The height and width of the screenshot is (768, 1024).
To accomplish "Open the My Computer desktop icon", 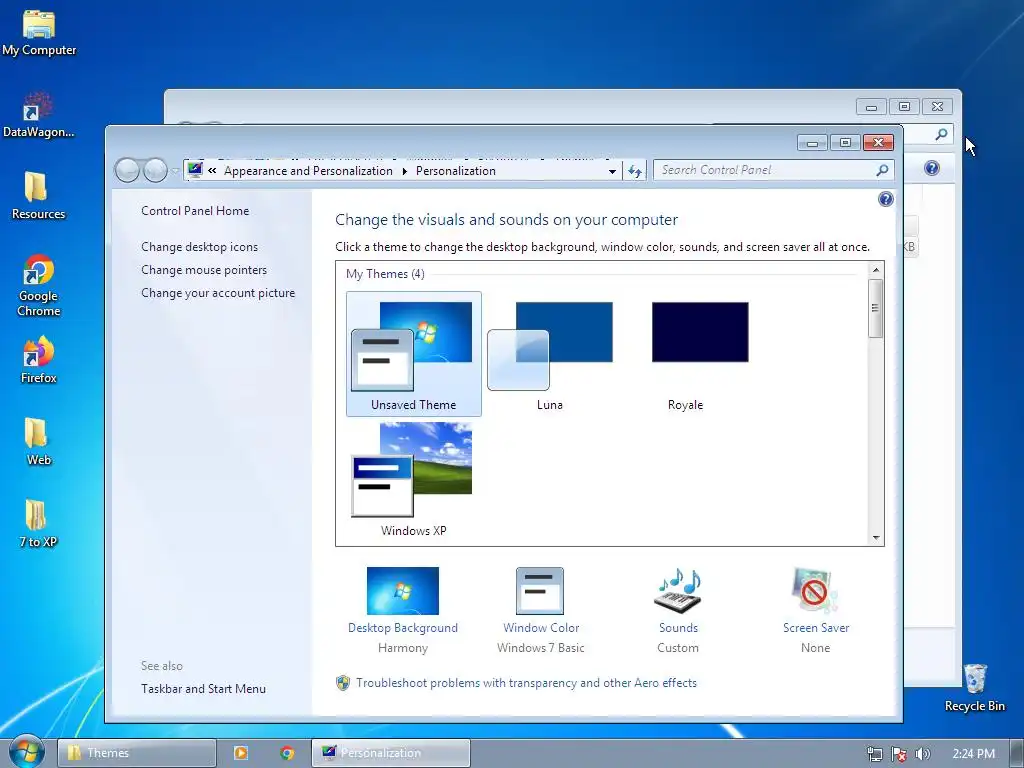I will (x=39, y=34).
